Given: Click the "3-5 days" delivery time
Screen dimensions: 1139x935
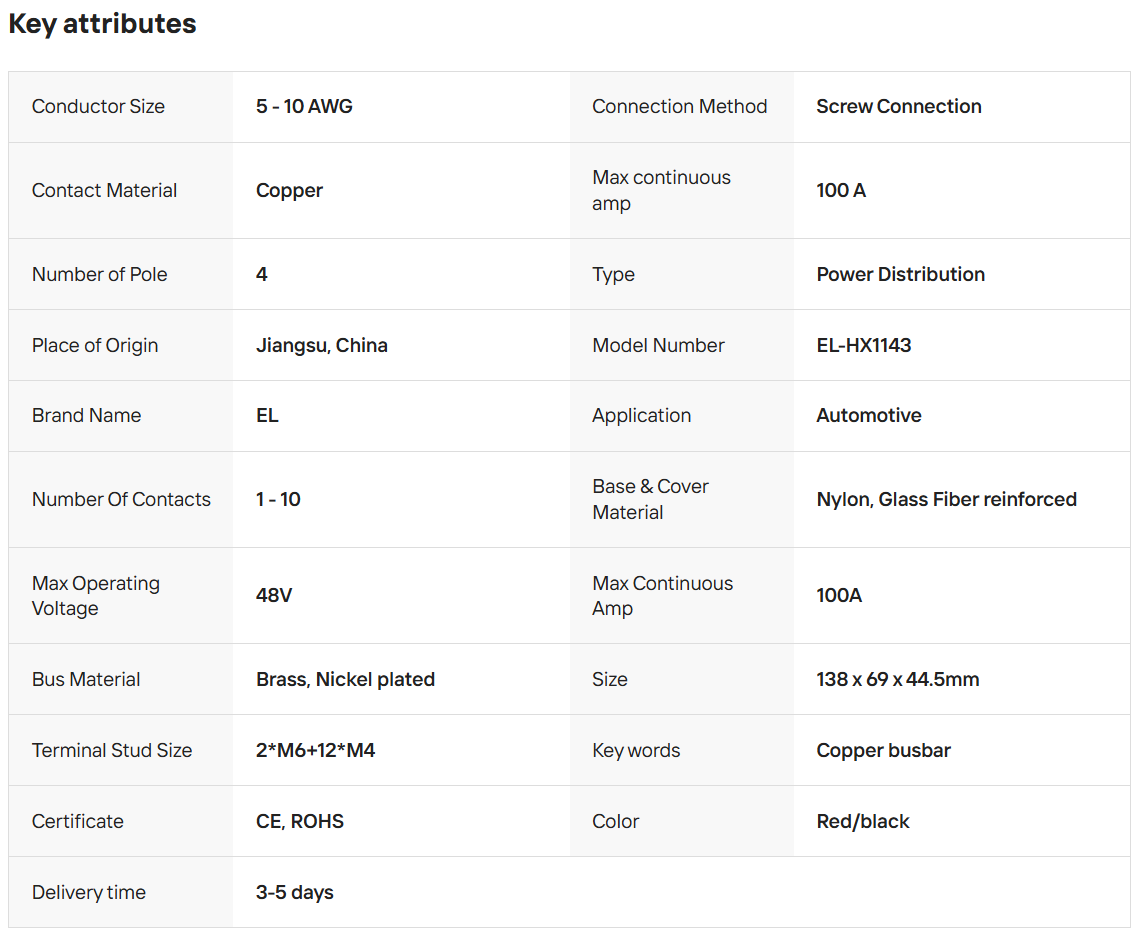Looking at the screenshot, I should tap(294, 892).
